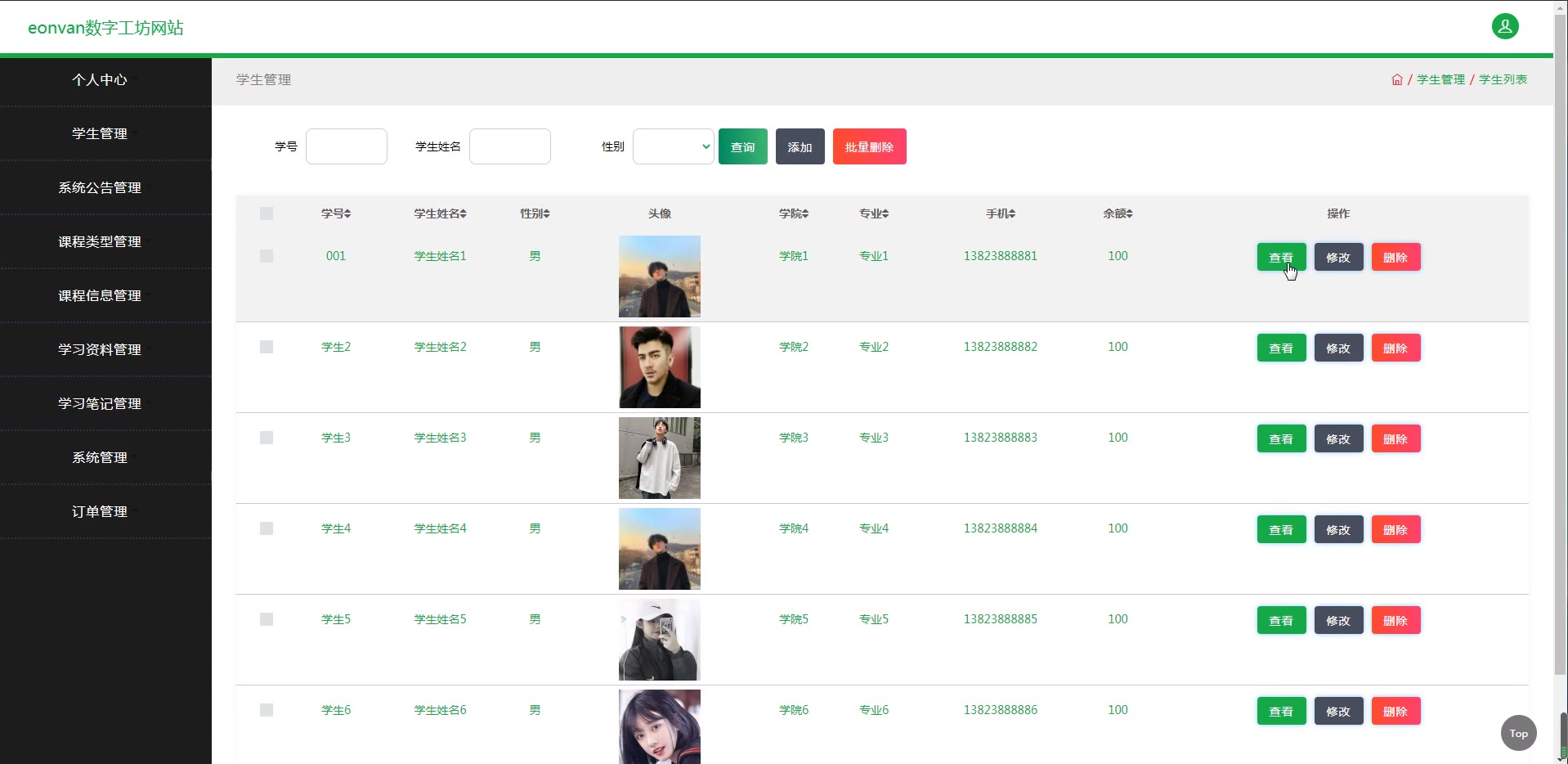This screenshot has height=764, width=1568.
Task: Click the 学生姓名 search input field
Action: pos(510,146)
